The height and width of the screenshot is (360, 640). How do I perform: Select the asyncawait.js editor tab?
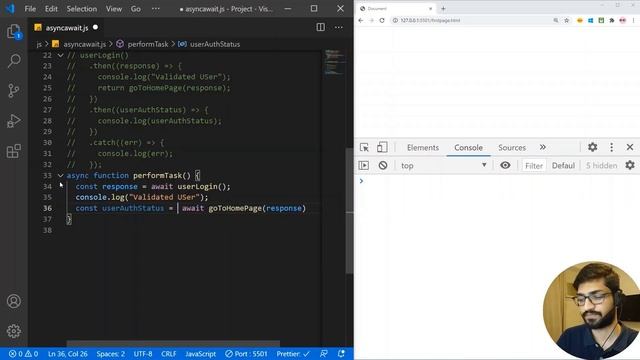click(x=67, y=28)
